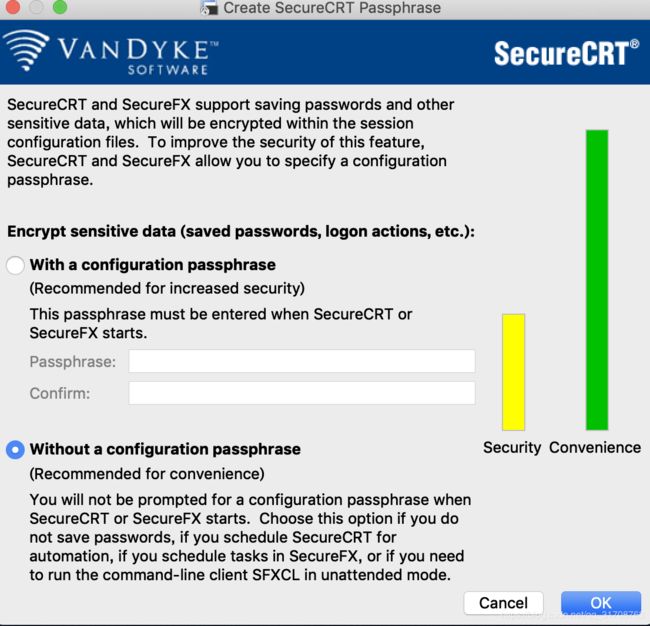Focus the Confirm passphrase field
The width and height of the screenshot is (650, 626).
(x=301, y=393)
